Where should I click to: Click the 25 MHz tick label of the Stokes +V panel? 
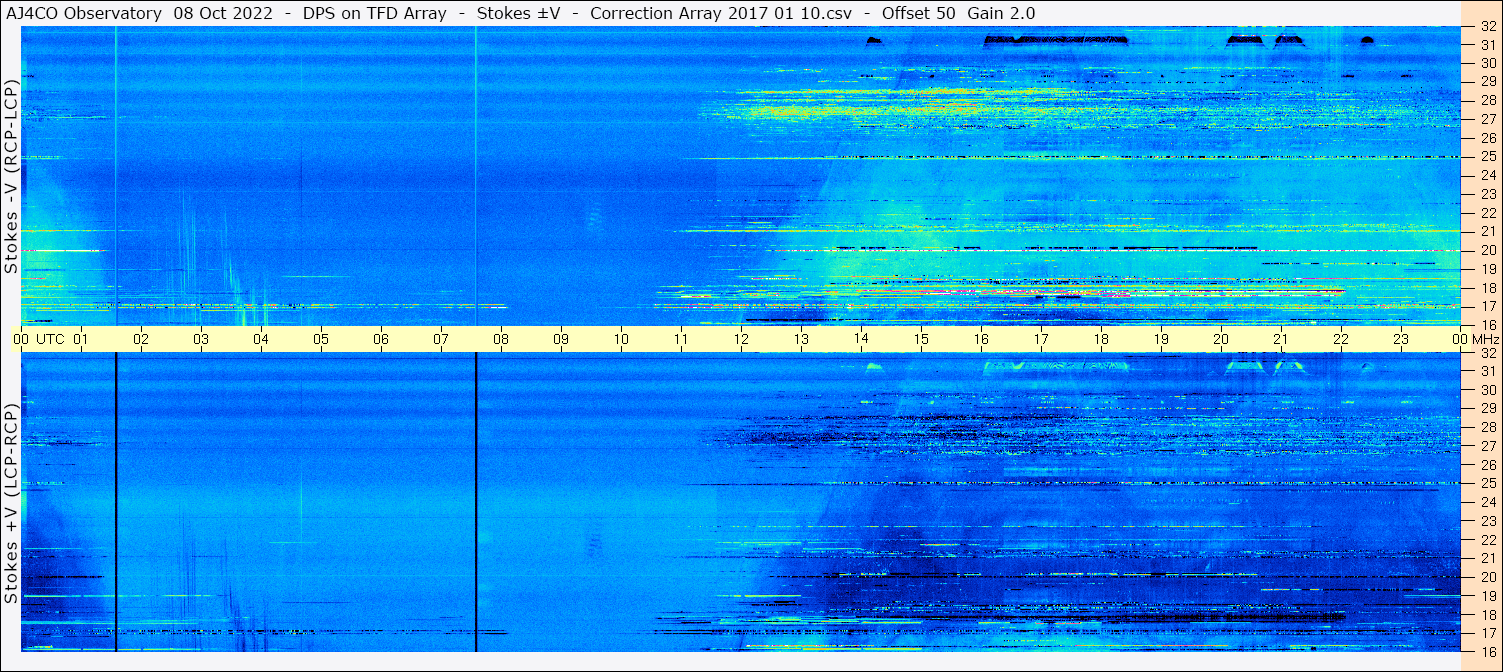[1487, 484]
